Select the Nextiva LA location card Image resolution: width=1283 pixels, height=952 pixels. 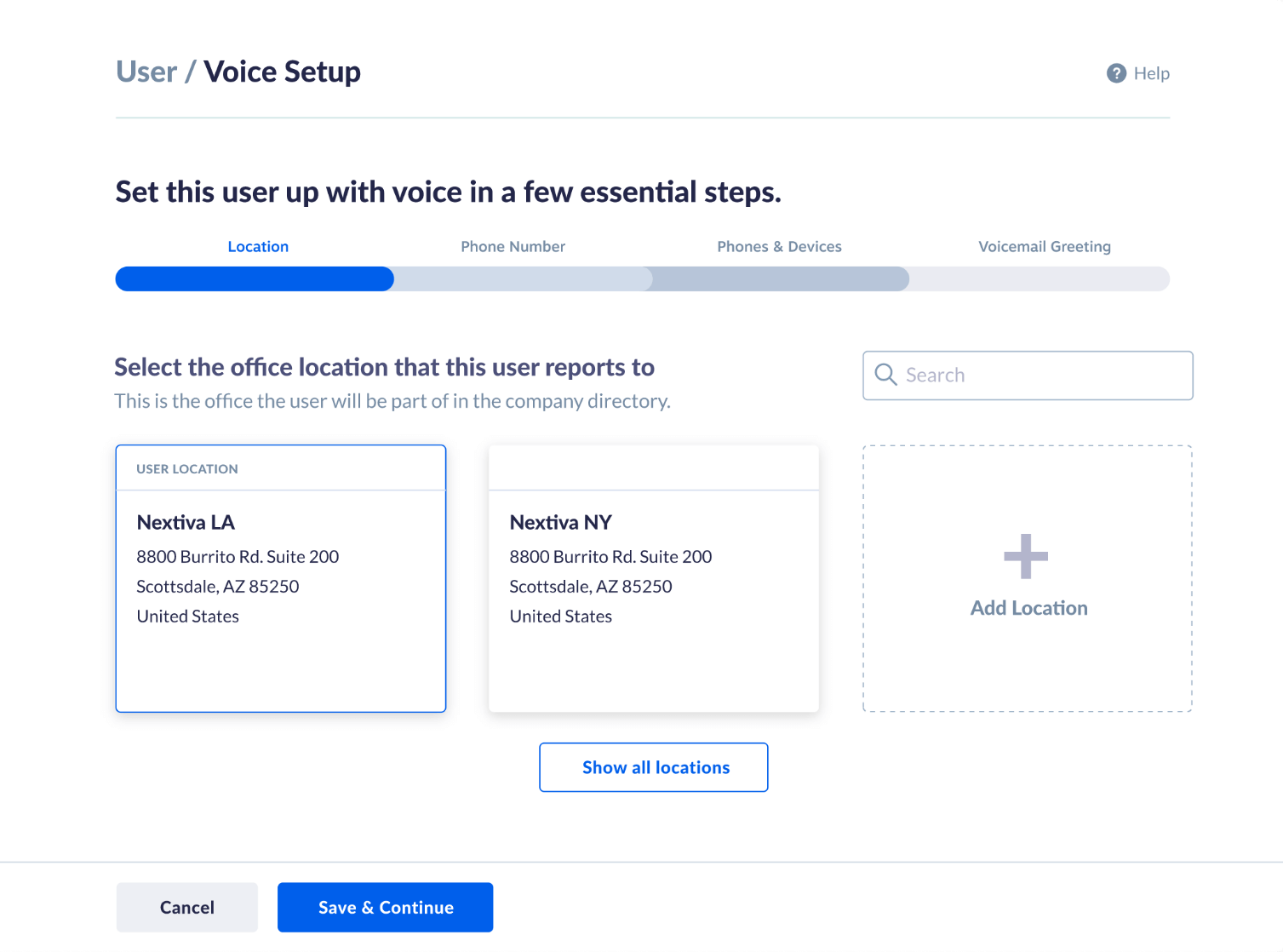pyautogui.click(x=281, y=577)
